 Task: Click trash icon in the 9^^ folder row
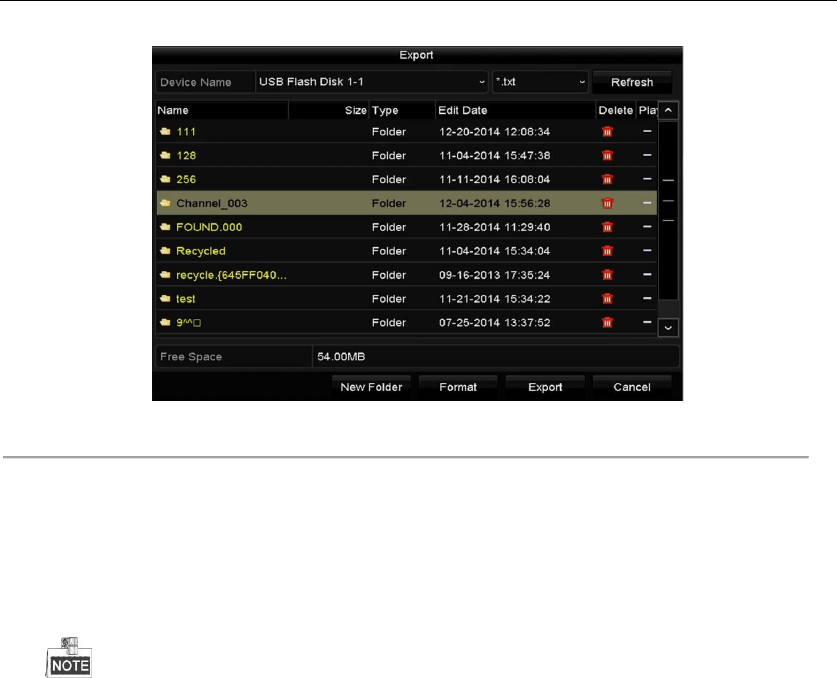point(607,322)
